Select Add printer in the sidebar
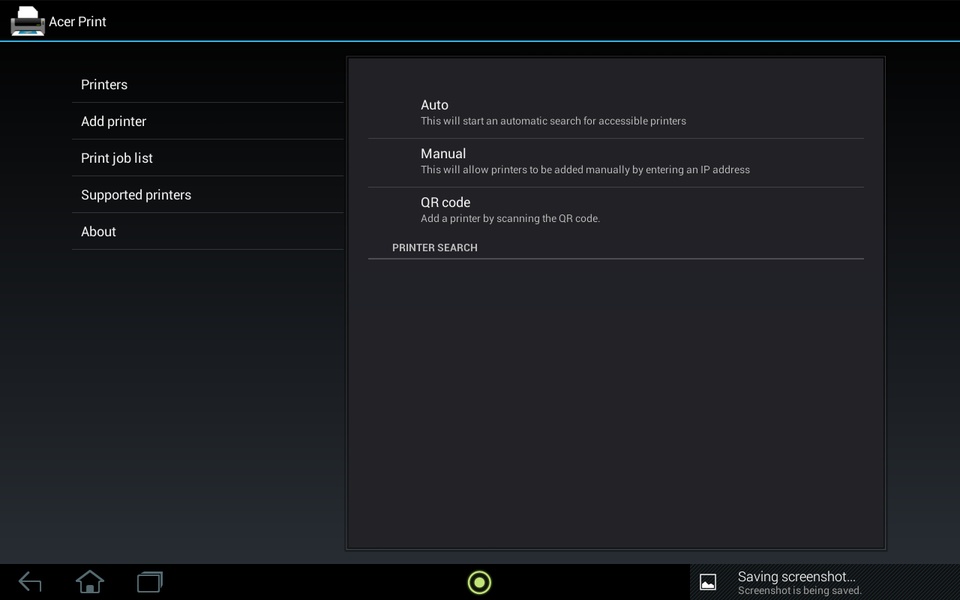Image resolution: width=960 pixels, height=600 pixels. (208, 121)
